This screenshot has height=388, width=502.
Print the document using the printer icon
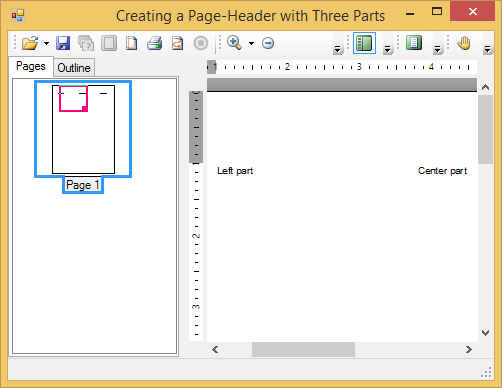coord(154,43)
